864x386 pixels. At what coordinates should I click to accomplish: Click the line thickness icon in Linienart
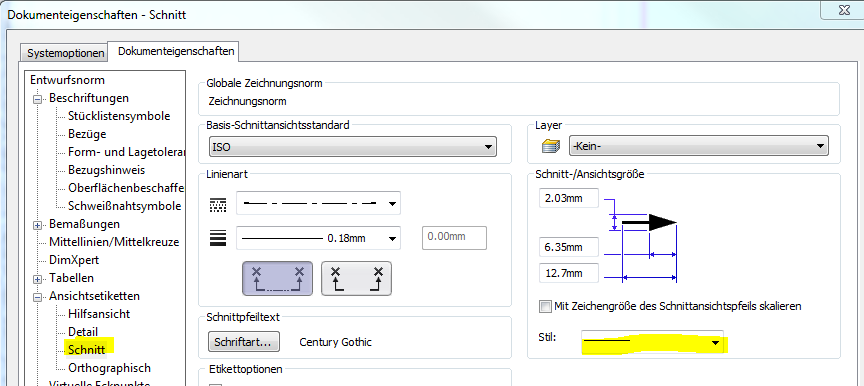click(x=218, y=238)
